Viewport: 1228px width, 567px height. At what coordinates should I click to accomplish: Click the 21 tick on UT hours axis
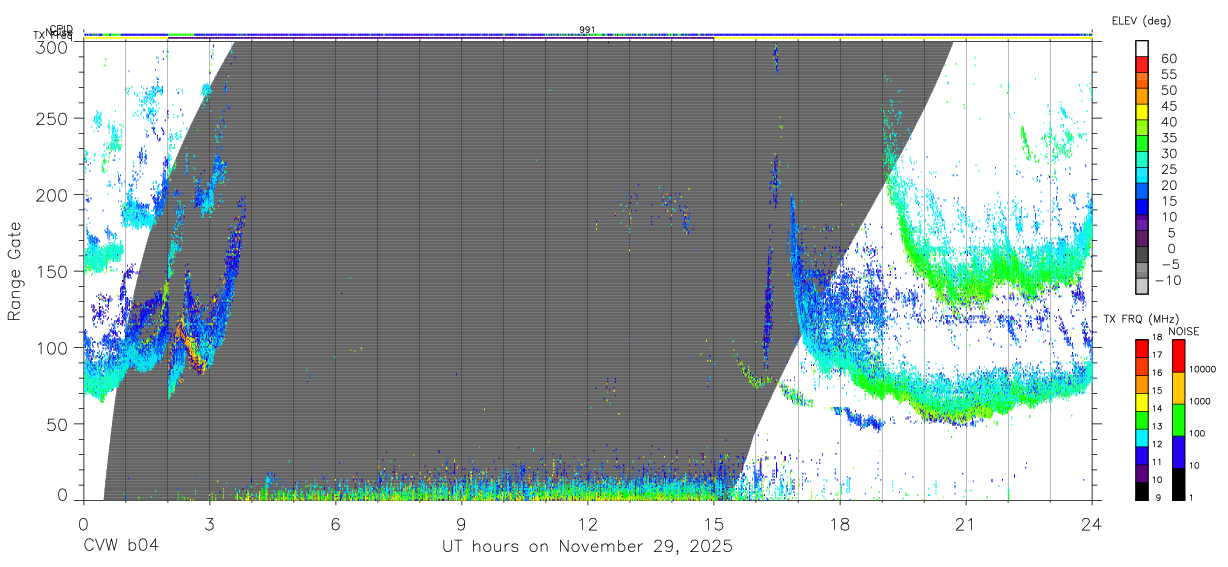tap(966, 523)
